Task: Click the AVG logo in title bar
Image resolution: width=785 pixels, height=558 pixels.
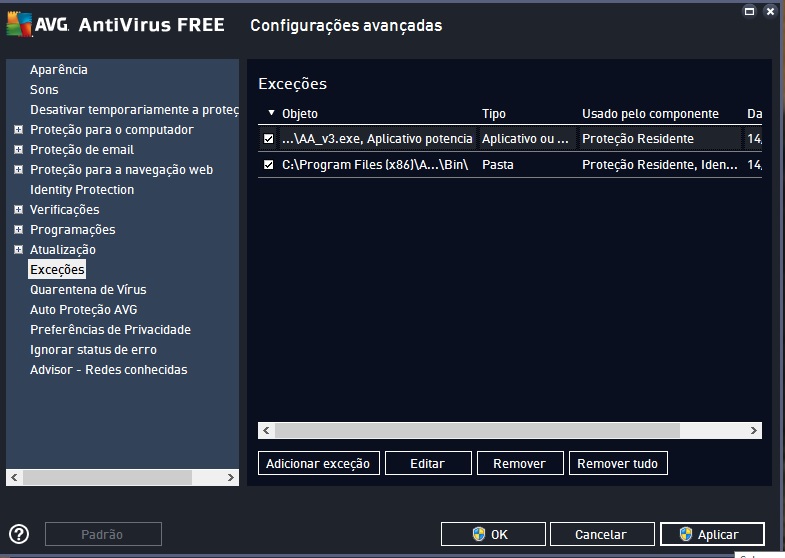Action: 36,25
